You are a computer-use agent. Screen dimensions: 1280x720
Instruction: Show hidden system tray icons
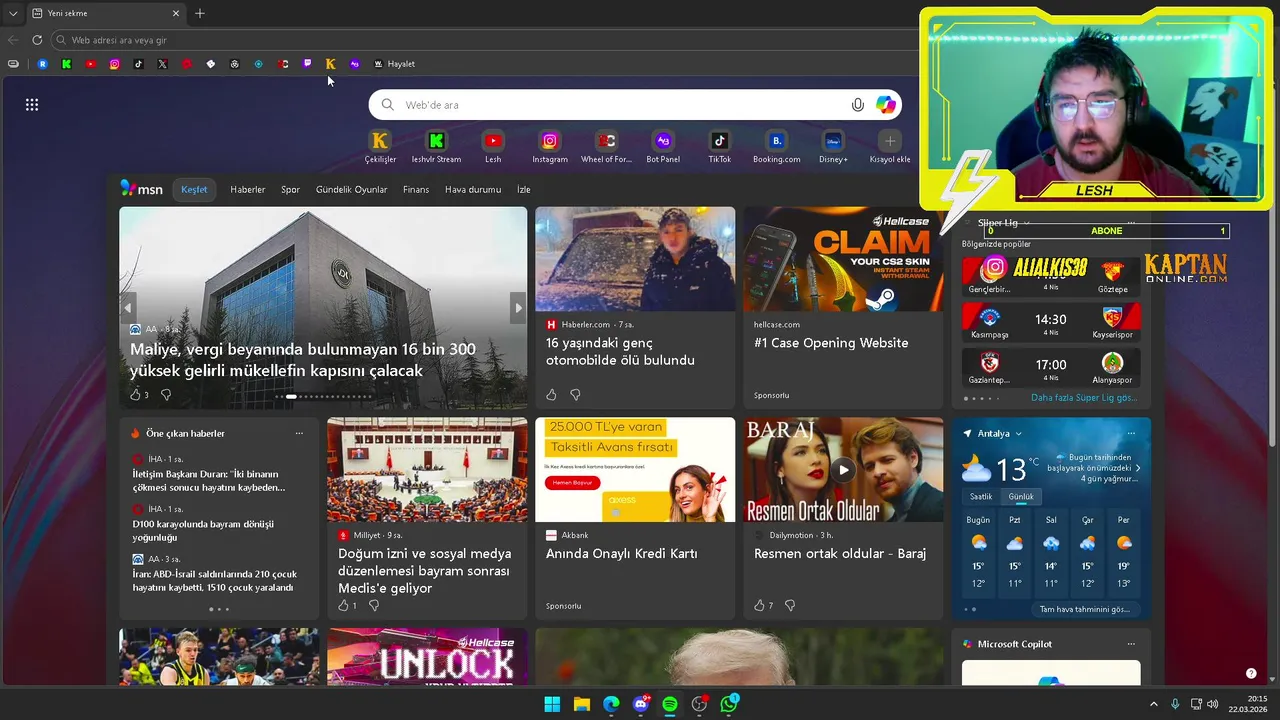click(x=1153, y=704)
